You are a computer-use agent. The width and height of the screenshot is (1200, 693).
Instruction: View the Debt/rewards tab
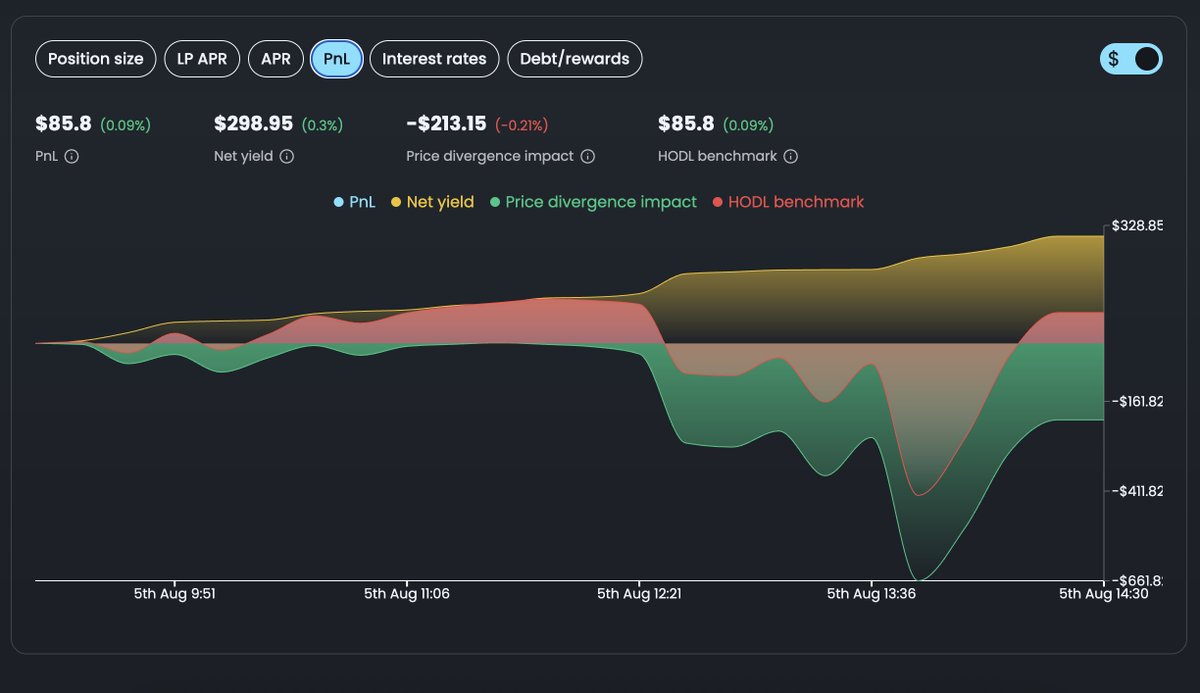[x=575, y=59]
